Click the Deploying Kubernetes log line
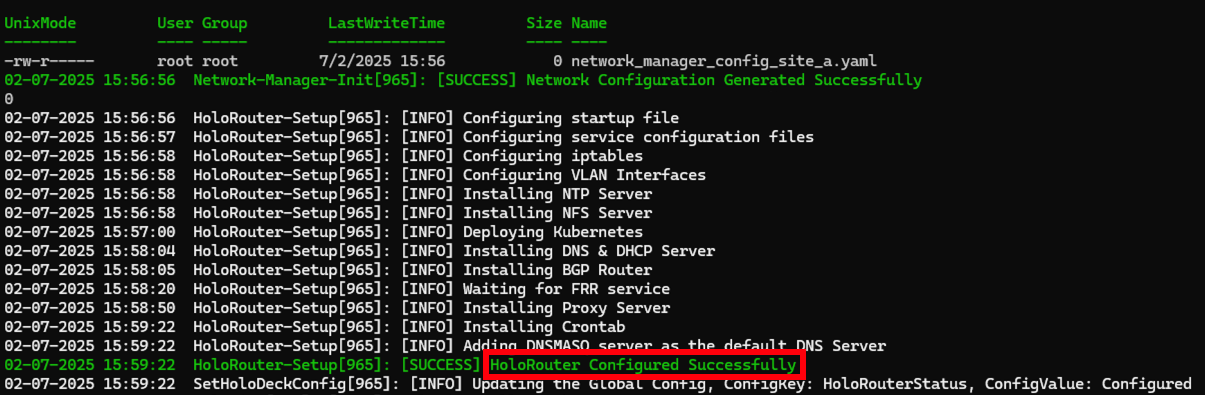 323,232
